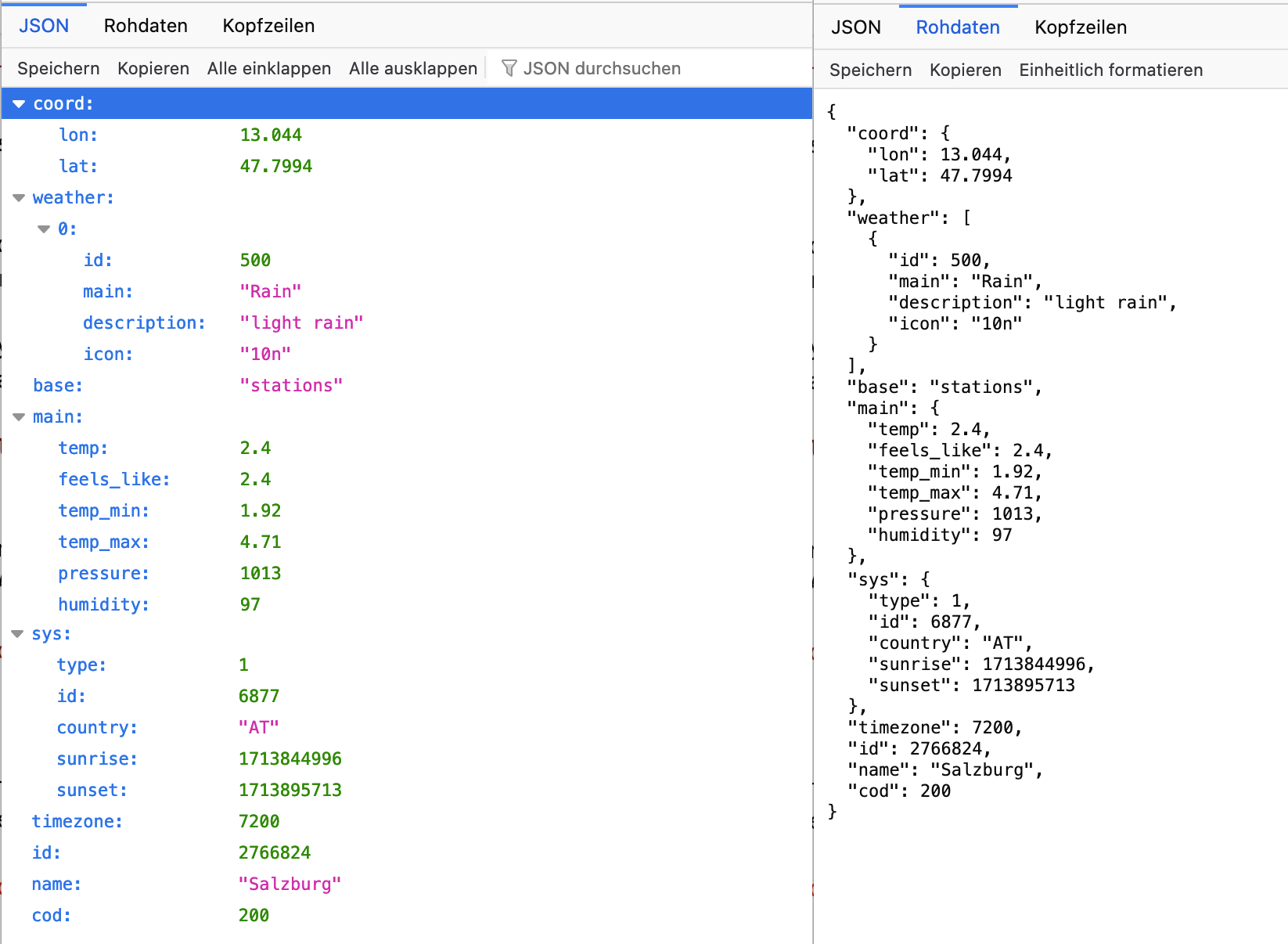Select the temp_min key row
Image resolution: width=1288 pixels, height=944 pixels.
(407, 511)
